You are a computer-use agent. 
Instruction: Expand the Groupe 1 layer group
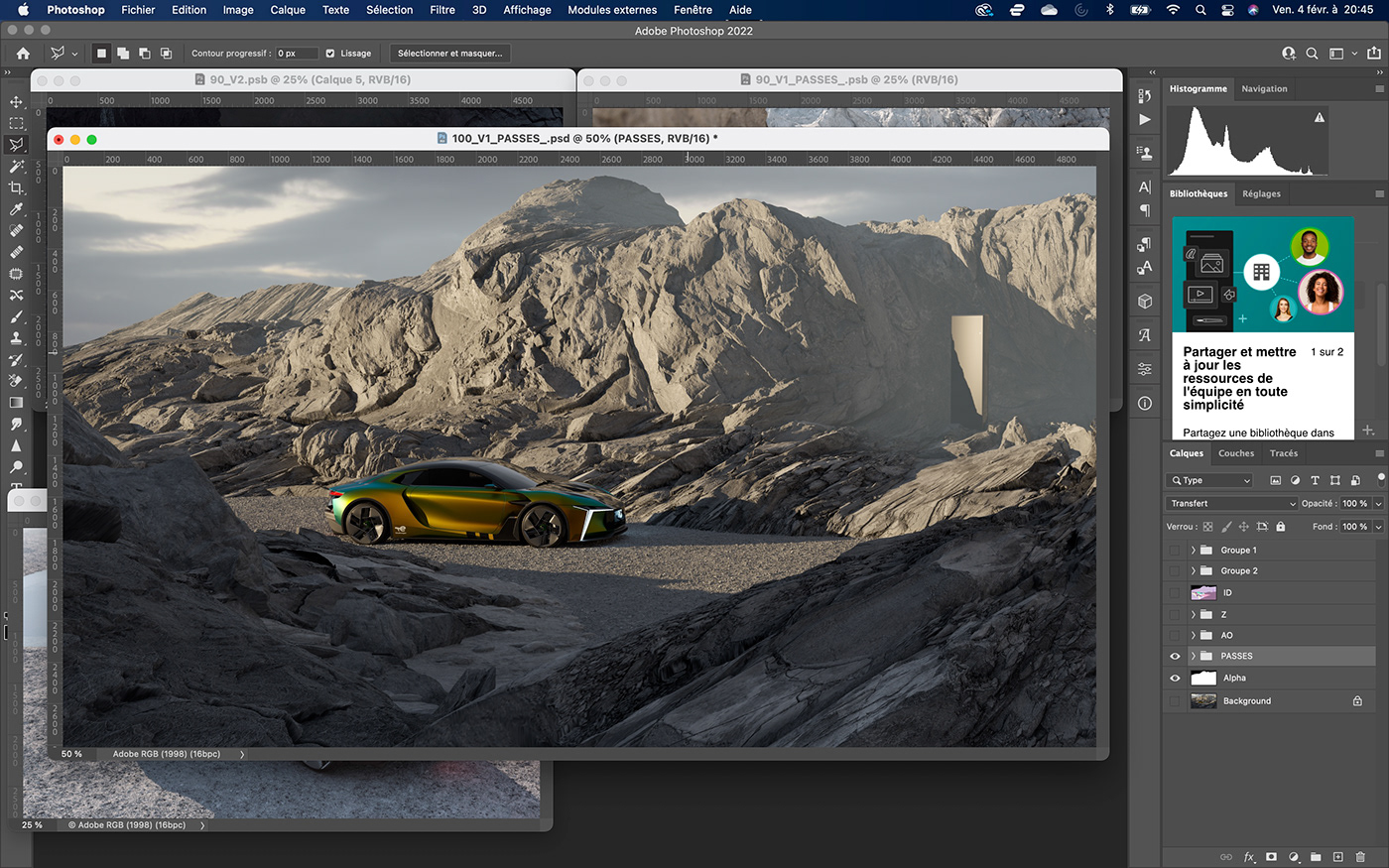click(1194, 551)
